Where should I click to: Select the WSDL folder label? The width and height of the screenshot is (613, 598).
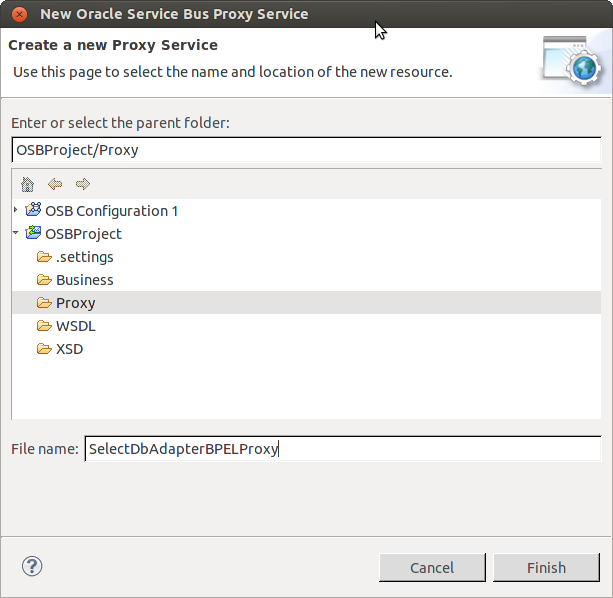(76, 326)
